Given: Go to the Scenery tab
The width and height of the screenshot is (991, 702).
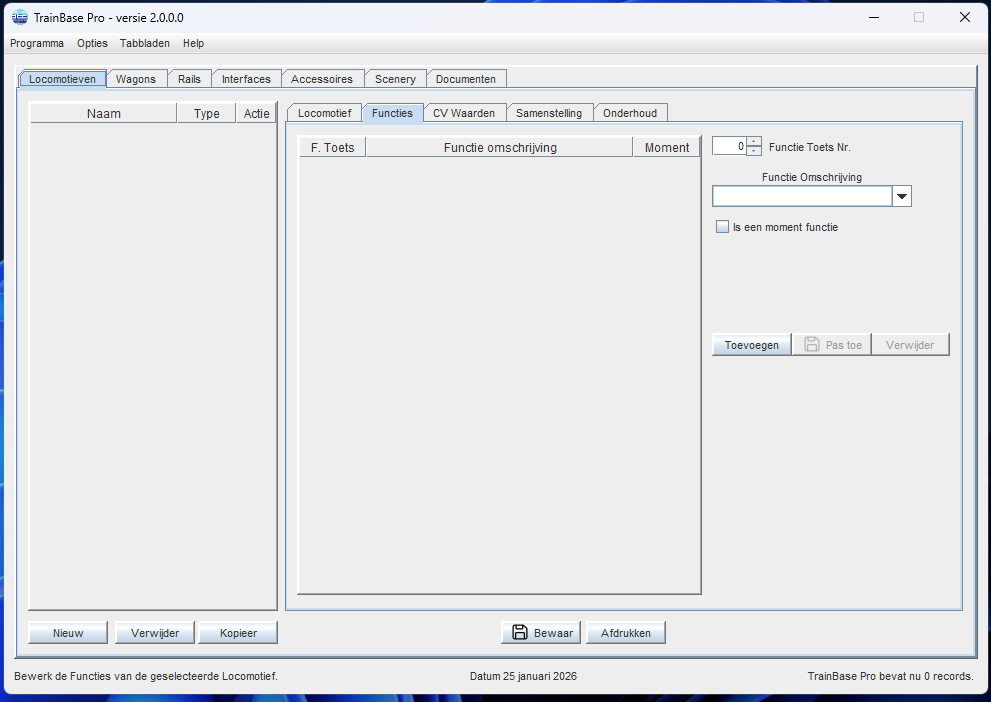Looking at the screenshot, I should click(395, 79).
